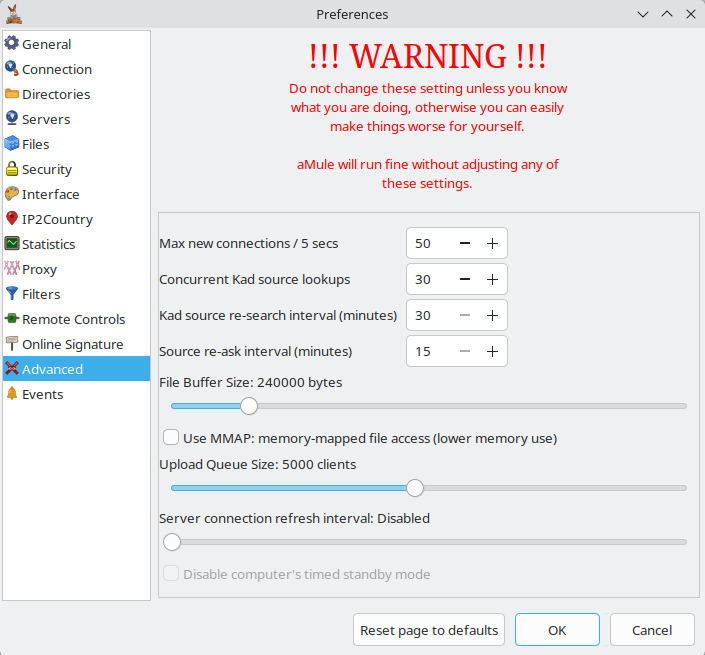The height and width of the screenshot is (655, 705).
Task: Increase Kad source re-search interval
Action: click(492, 315)
